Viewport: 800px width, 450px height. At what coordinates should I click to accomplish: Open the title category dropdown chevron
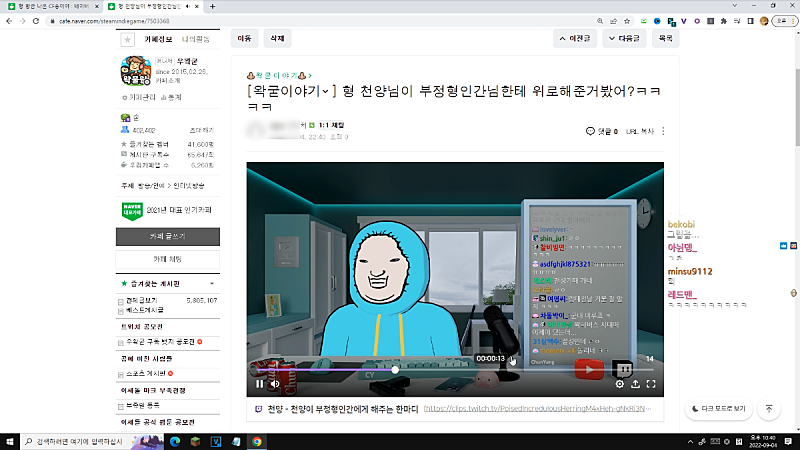[325, 92]
